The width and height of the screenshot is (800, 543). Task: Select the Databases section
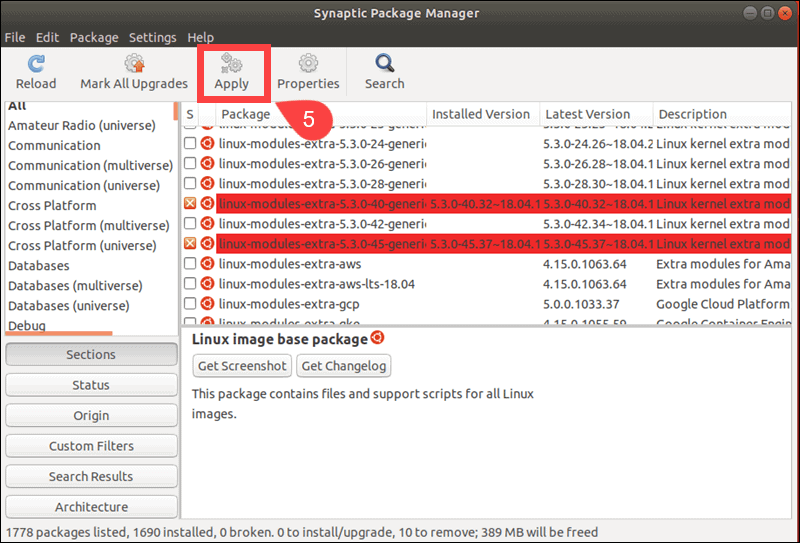39,266
